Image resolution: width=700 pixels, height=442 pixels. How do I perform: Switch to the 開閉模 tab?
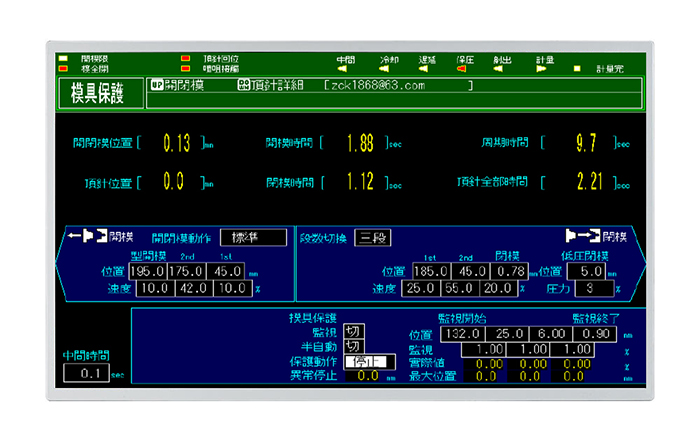[178, 87]
